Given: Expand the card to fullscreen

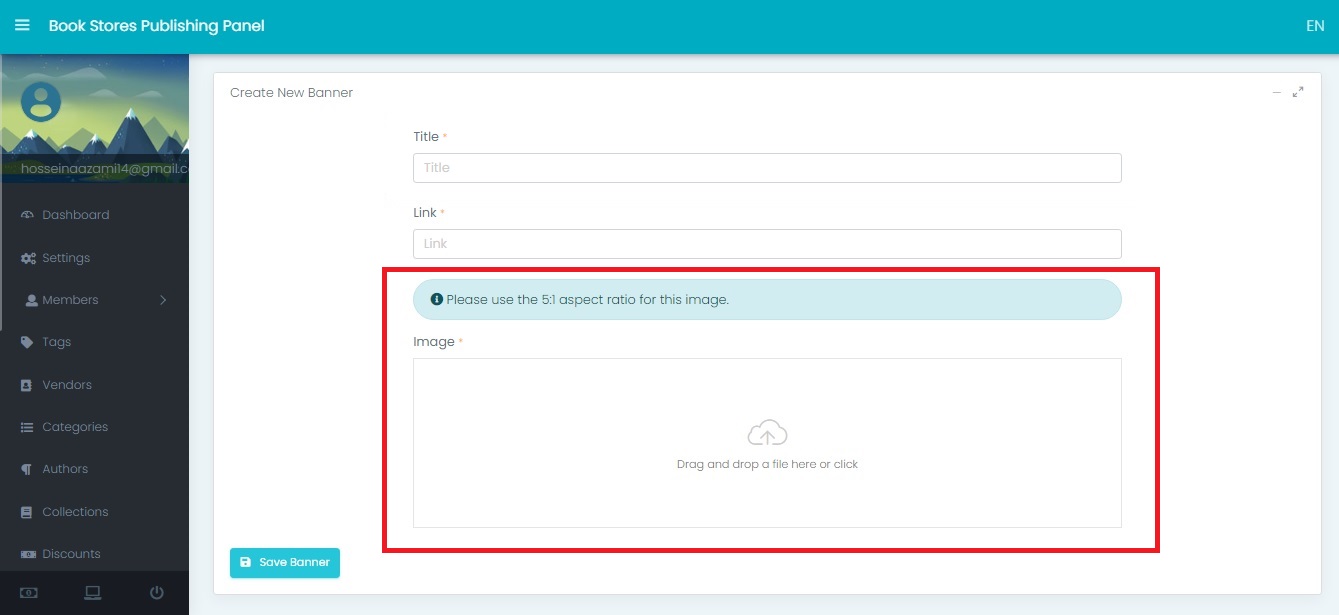Looking at the screenshot, I should coord(1298,92).
